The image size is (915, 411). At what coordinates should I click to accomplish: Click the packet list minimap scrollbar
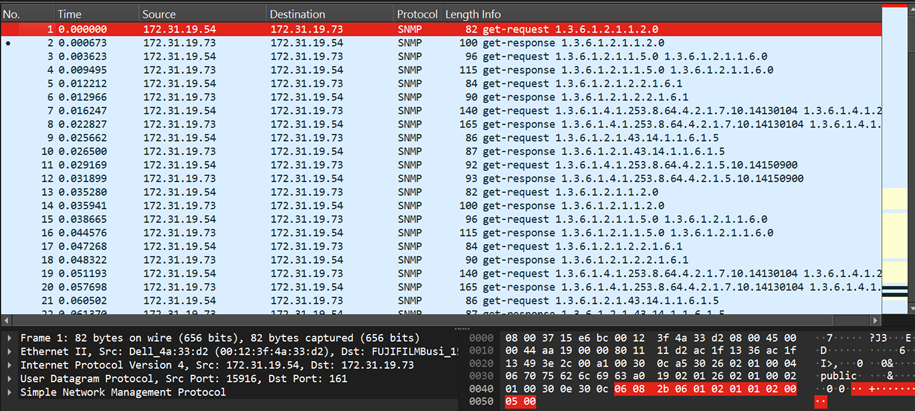[897, 160]
